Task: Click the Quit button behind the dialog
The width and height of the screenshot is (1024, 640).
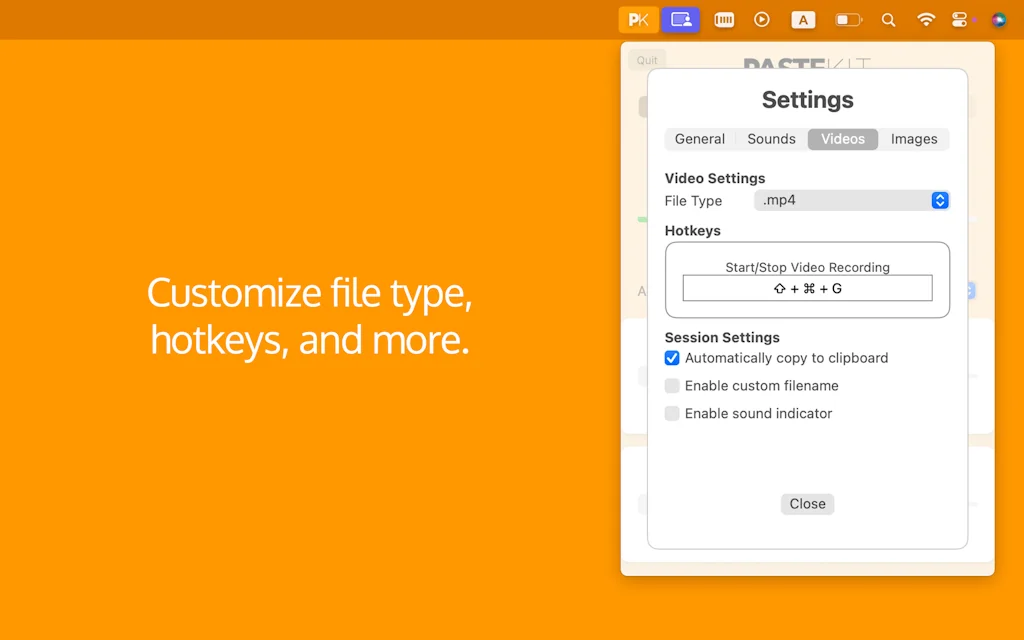Action: tap(646, 59)
